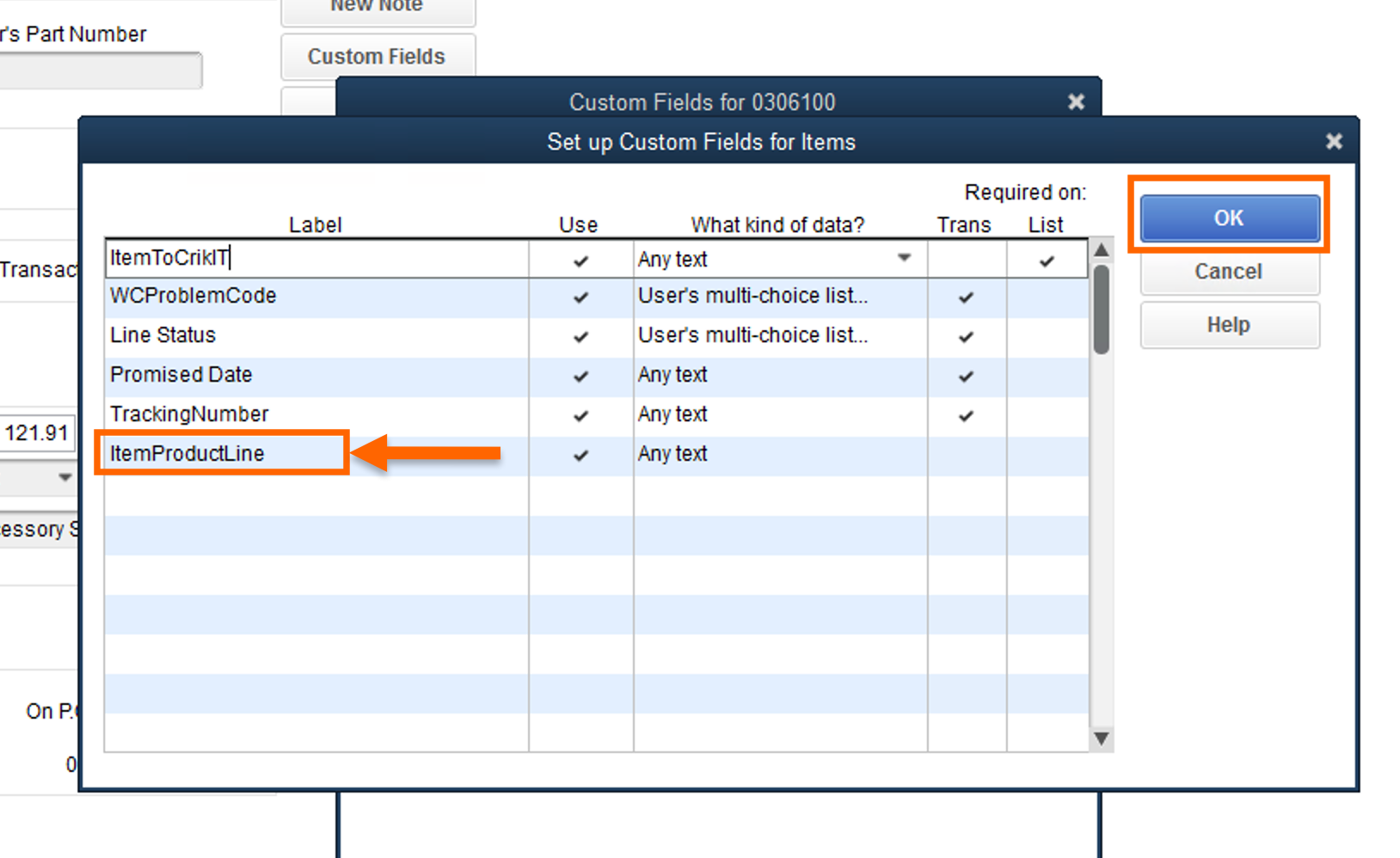Open the dropdown arrow below 121.91 field
1400x858 pixels.
tap(64, 477)
